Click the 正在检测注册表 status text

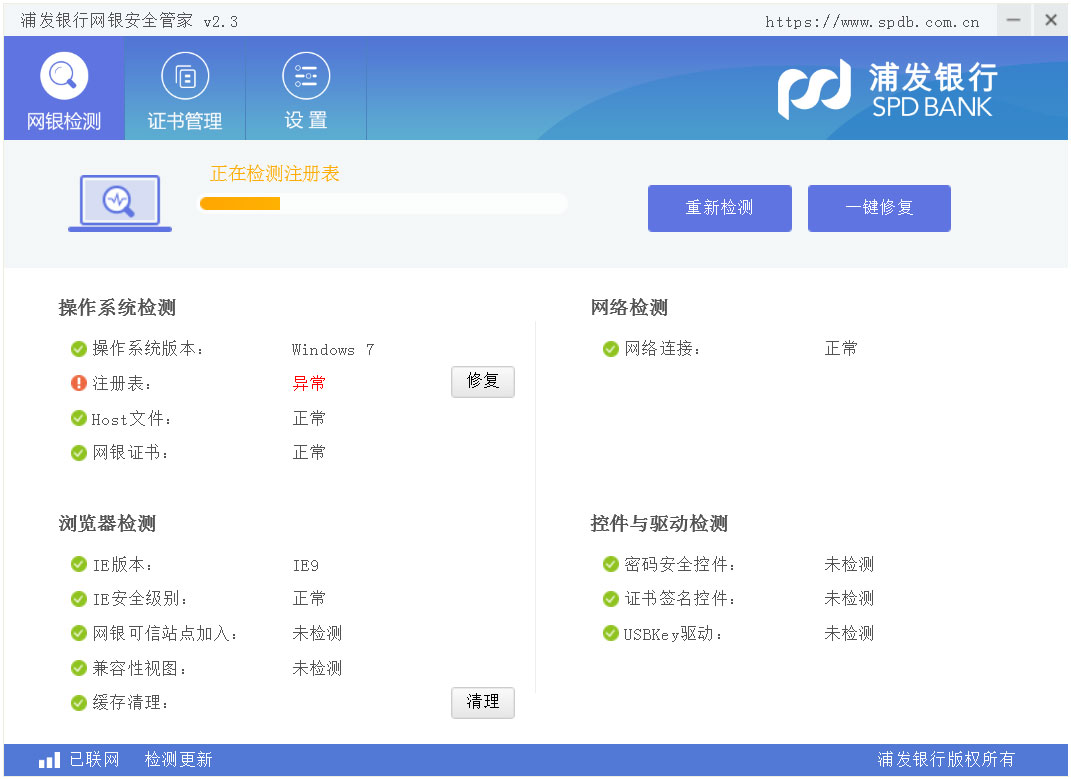(275, 174)
